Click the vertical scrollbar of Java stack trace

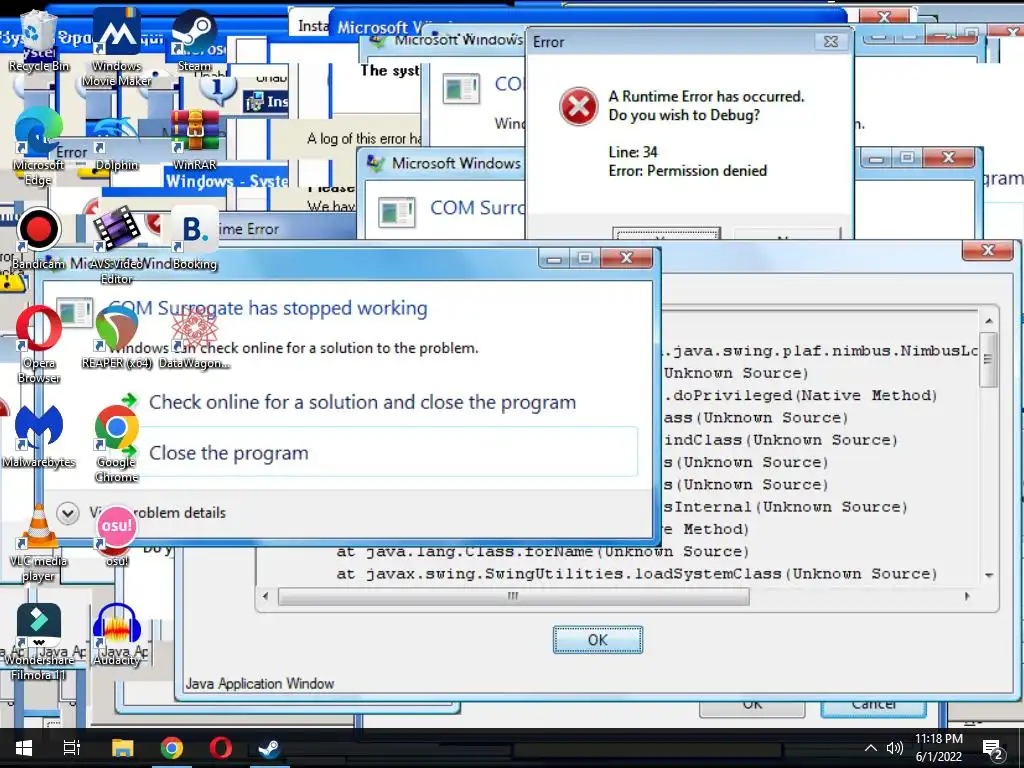pos(989,447)
